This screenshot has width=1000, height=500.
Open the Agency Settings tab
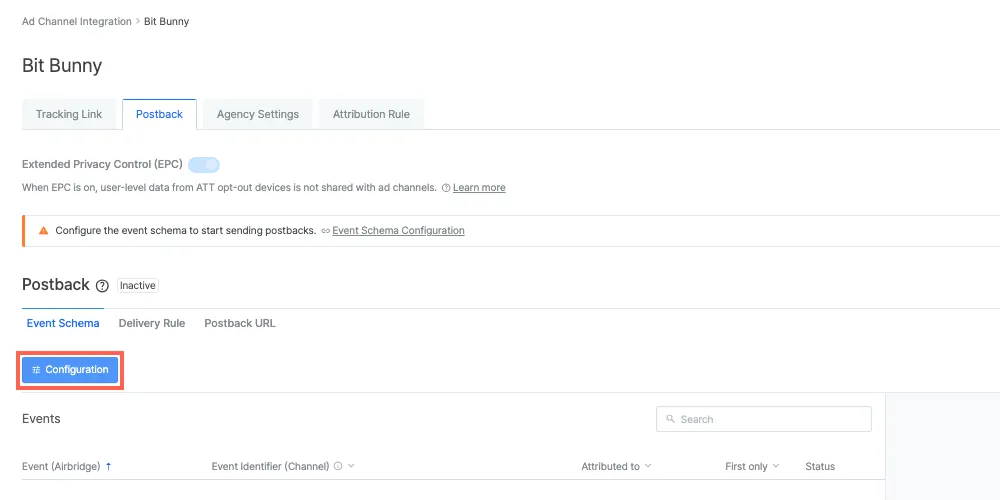pos(258,114)
